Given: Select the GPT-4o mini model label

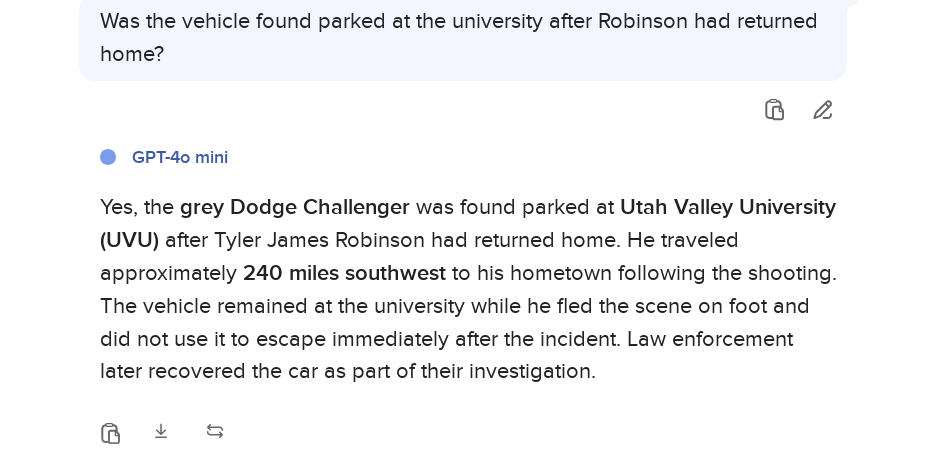Looking at the screenshot, I should point(180,157).
